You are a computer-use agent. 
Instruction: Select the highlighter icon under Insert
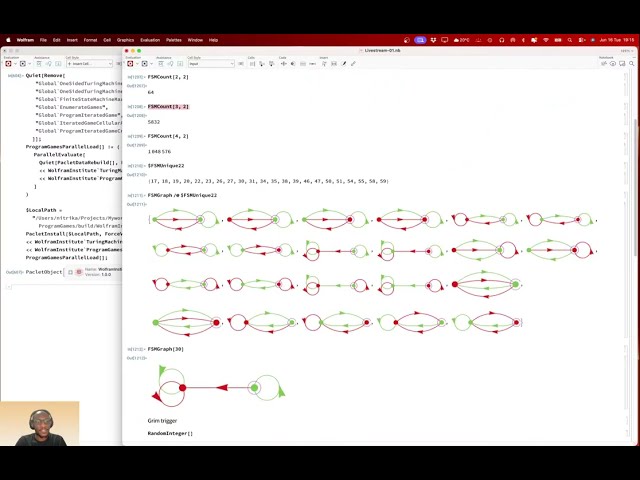tap(353, 64)
